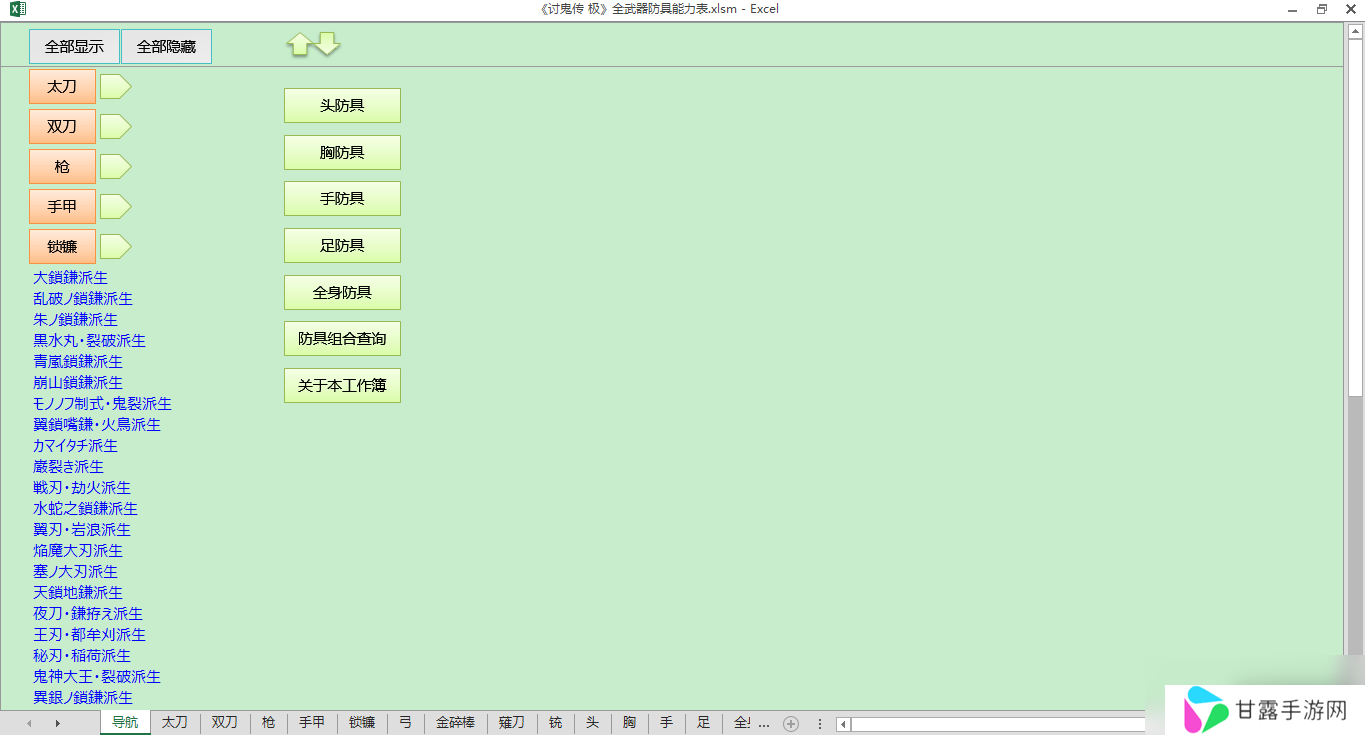The image size is (1365, 735).
Task: Expand the arrow next to 太刀
Action: click(115, 87)
